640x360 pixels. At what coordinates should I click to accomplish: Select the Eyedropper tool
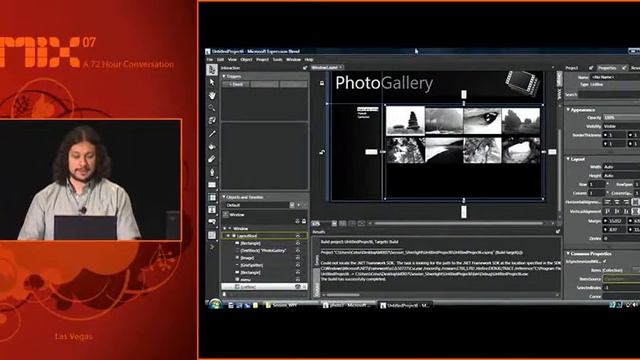click(212, 133)
